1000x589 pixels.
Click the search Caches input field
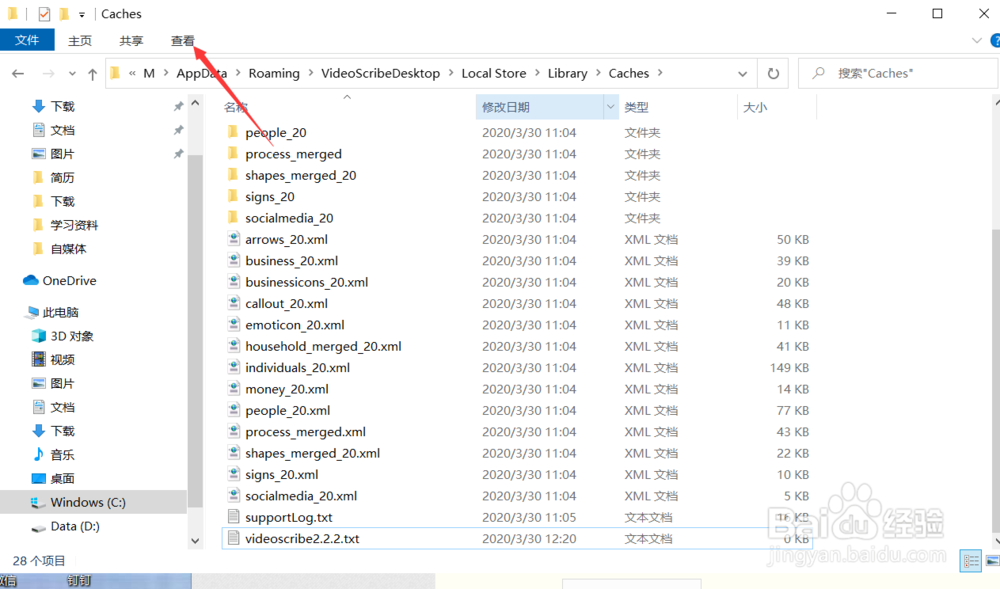pyautogui.click(x=899, y=73)
